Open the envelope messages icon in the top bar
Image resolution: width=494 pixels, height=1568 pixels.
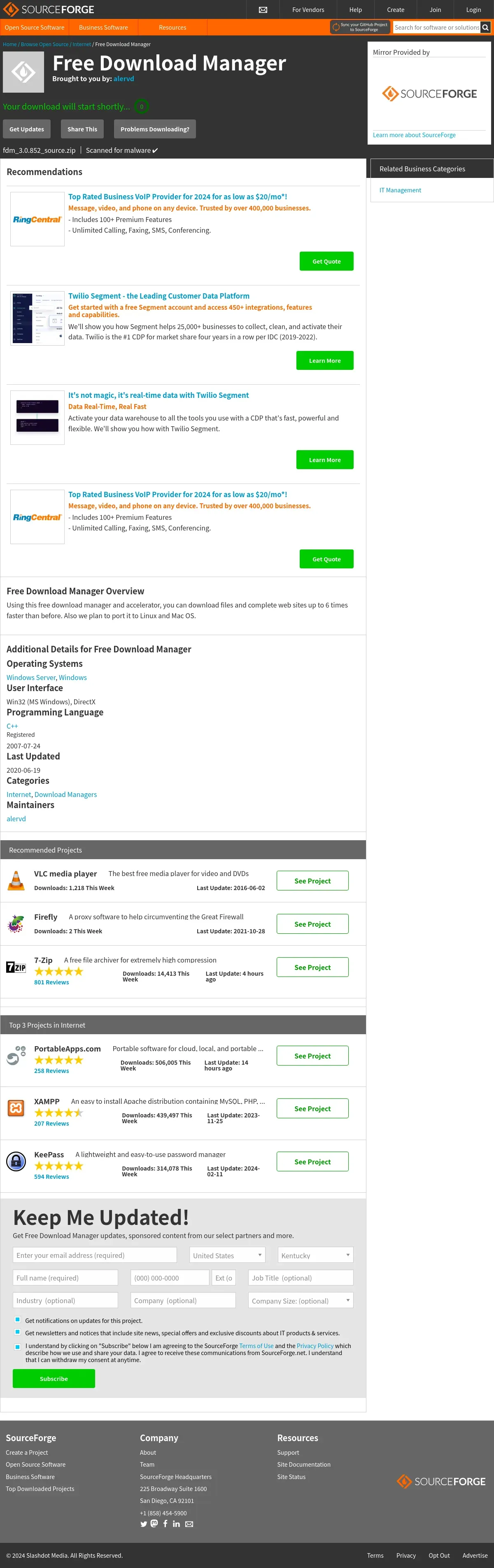(263, 10)
